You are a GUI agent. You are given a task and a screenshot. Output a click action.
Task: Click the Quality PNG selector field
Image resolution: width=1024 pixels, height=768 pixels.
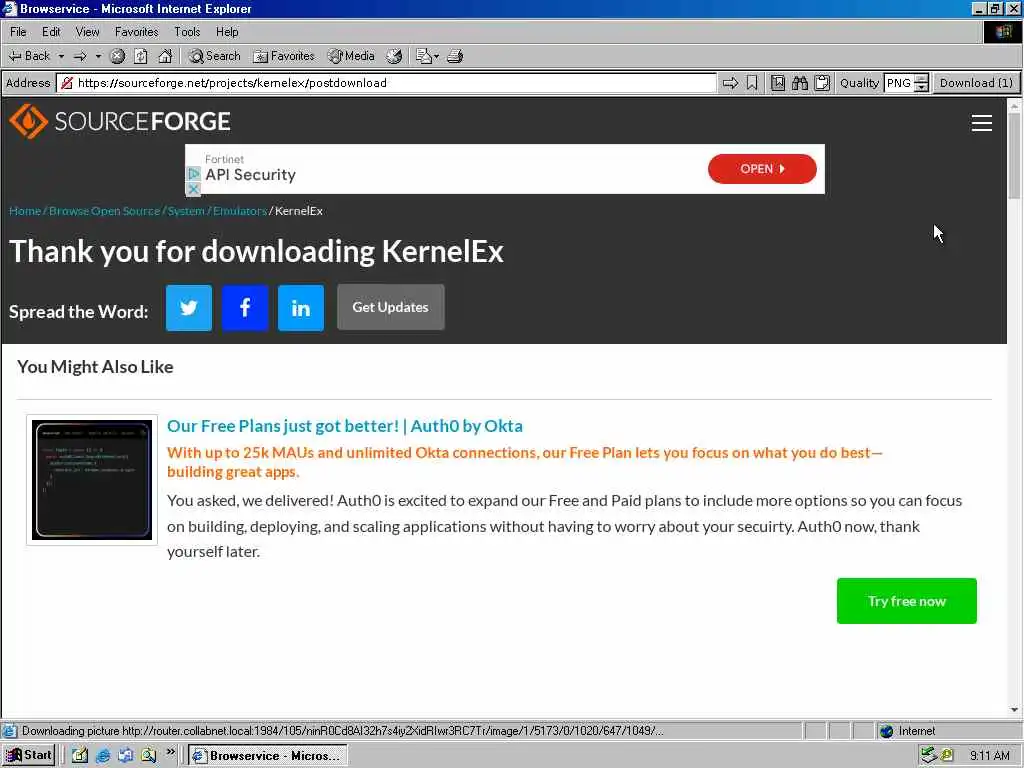[899, 83]
